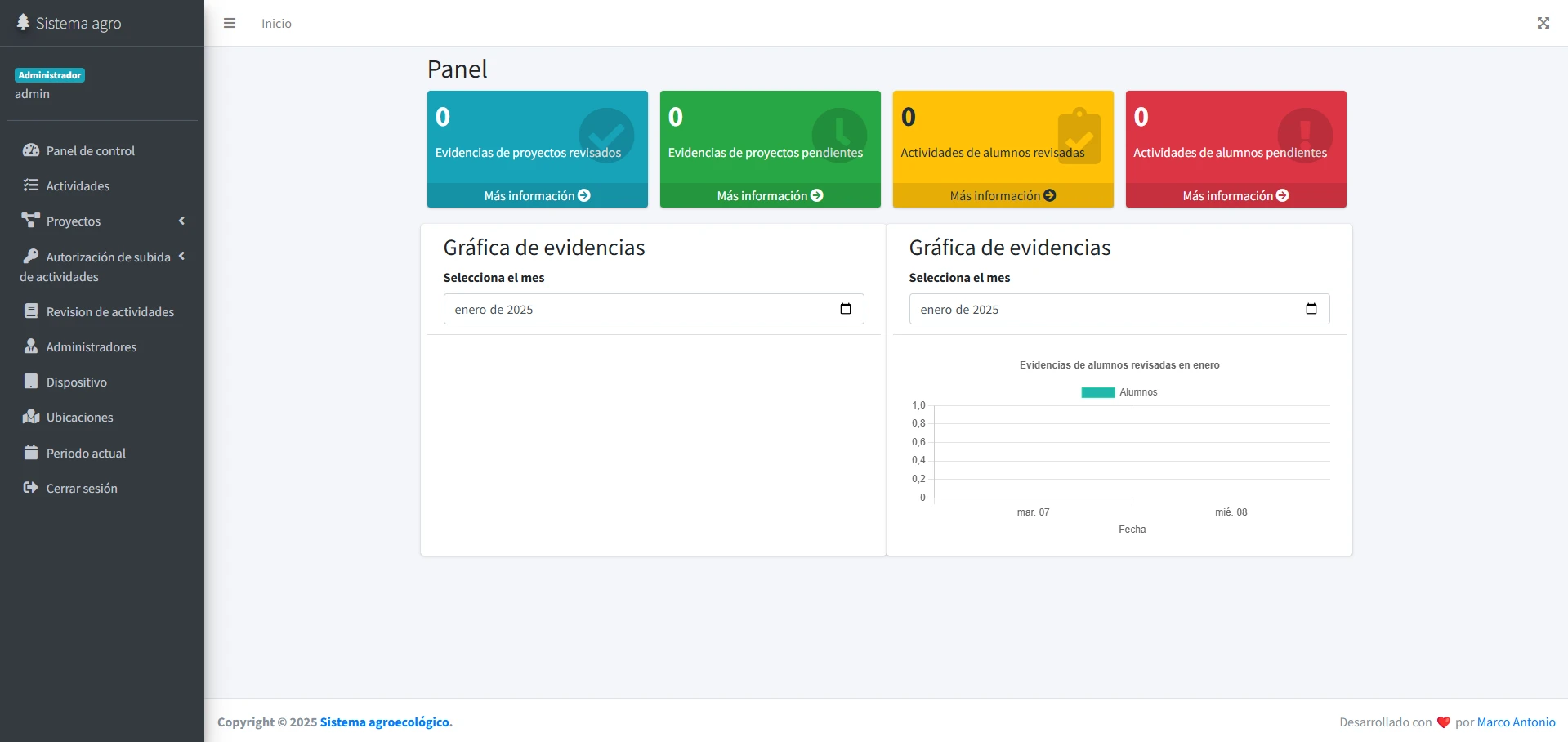The width and height of the screenshot is (1568, 742).
Task: Click the Periodo actual calendar icon
Action: pyautogui.click(x=31, y=452)
